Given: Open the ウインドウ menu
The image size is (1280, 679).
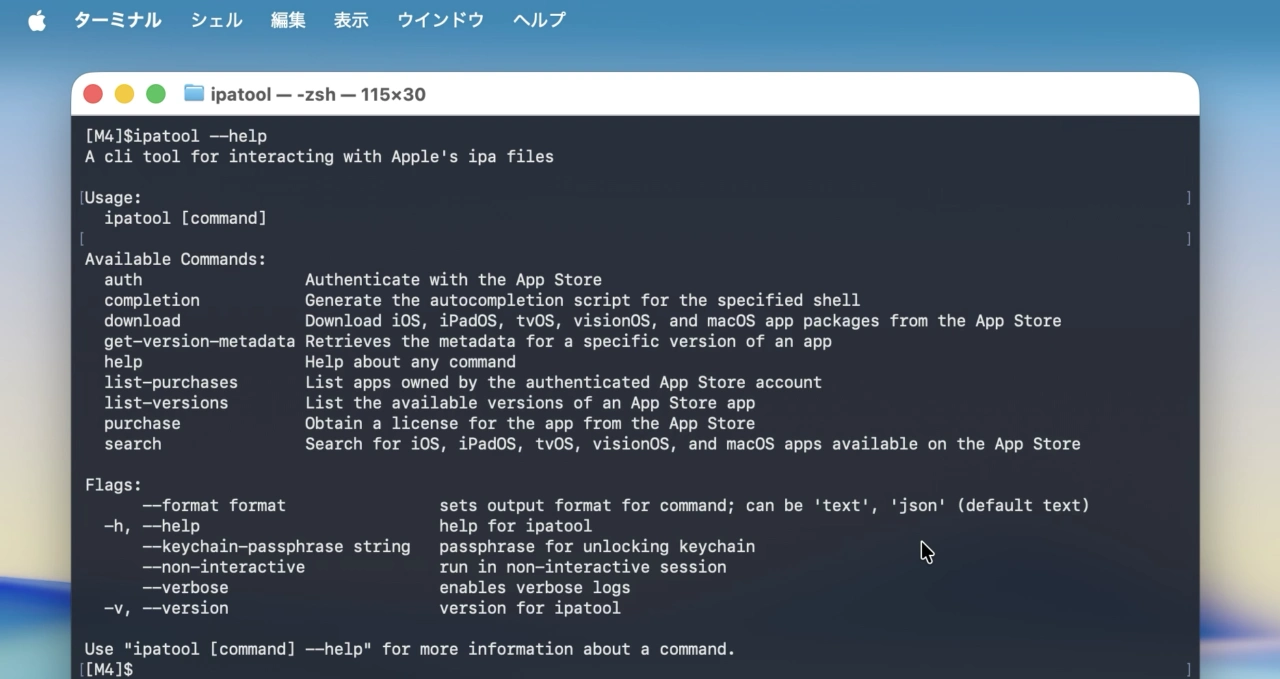Looking at the screenshot, I should click(x=441, y=20).
